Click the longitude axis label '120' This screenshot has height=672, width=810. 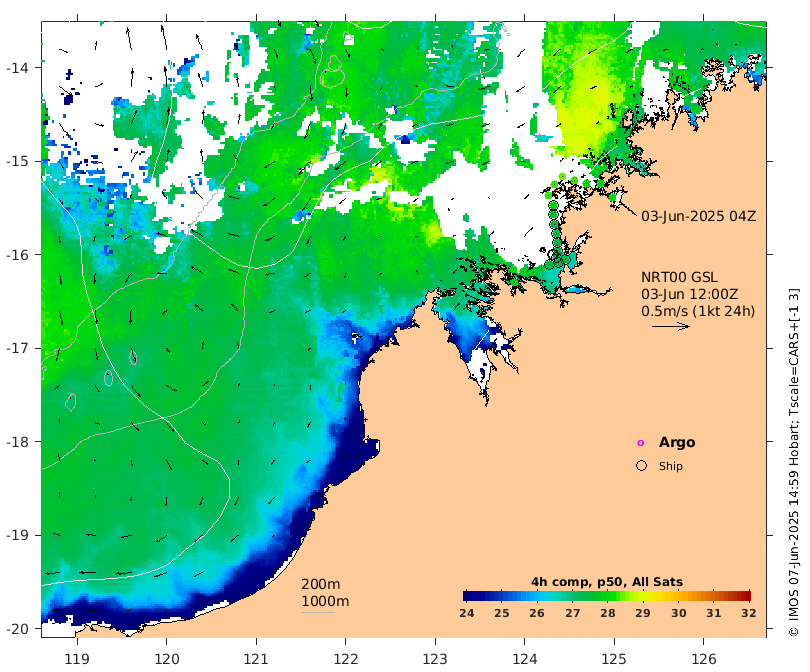coord(167,659)
